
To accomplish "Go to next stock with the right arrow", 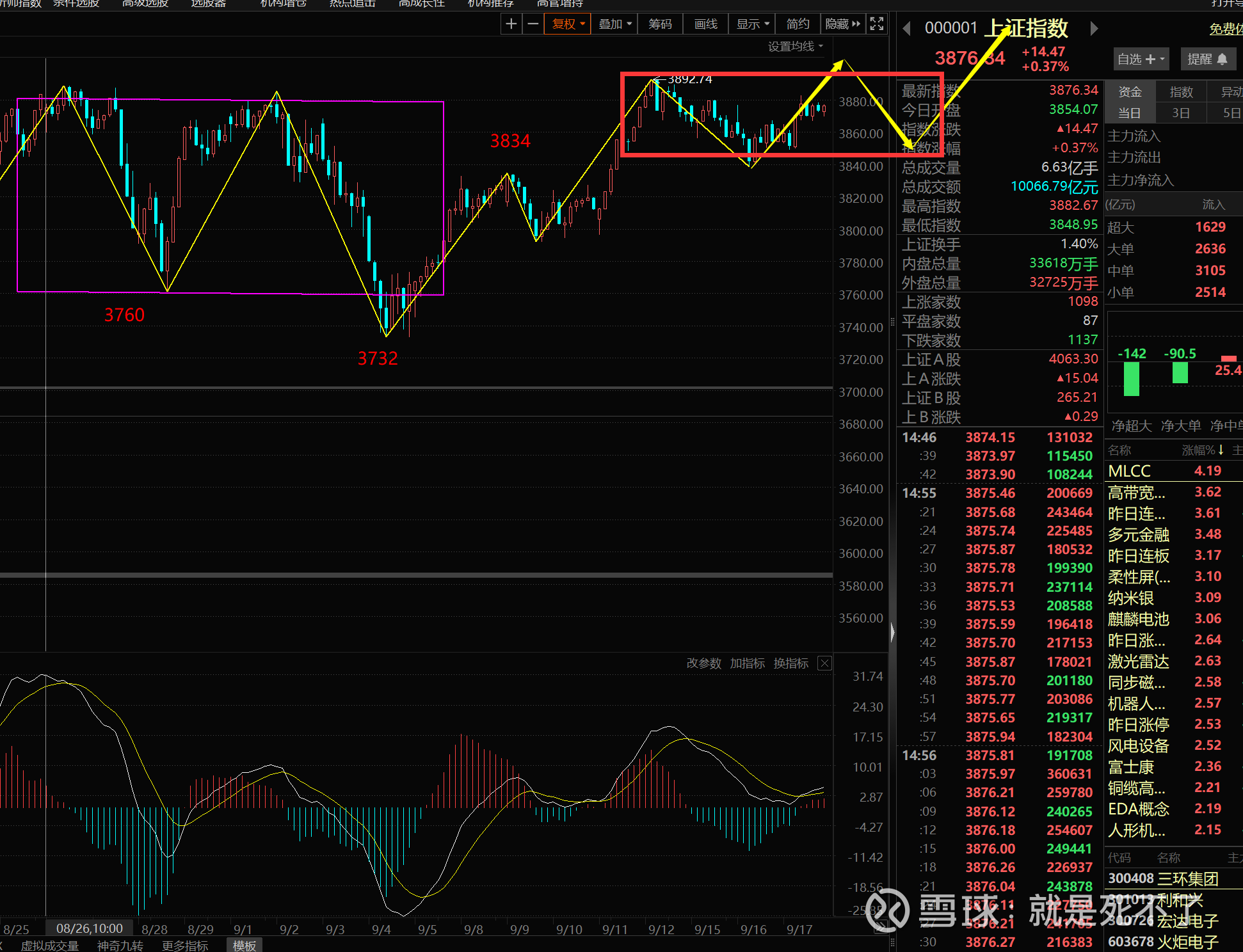I will click(1094, 28).
